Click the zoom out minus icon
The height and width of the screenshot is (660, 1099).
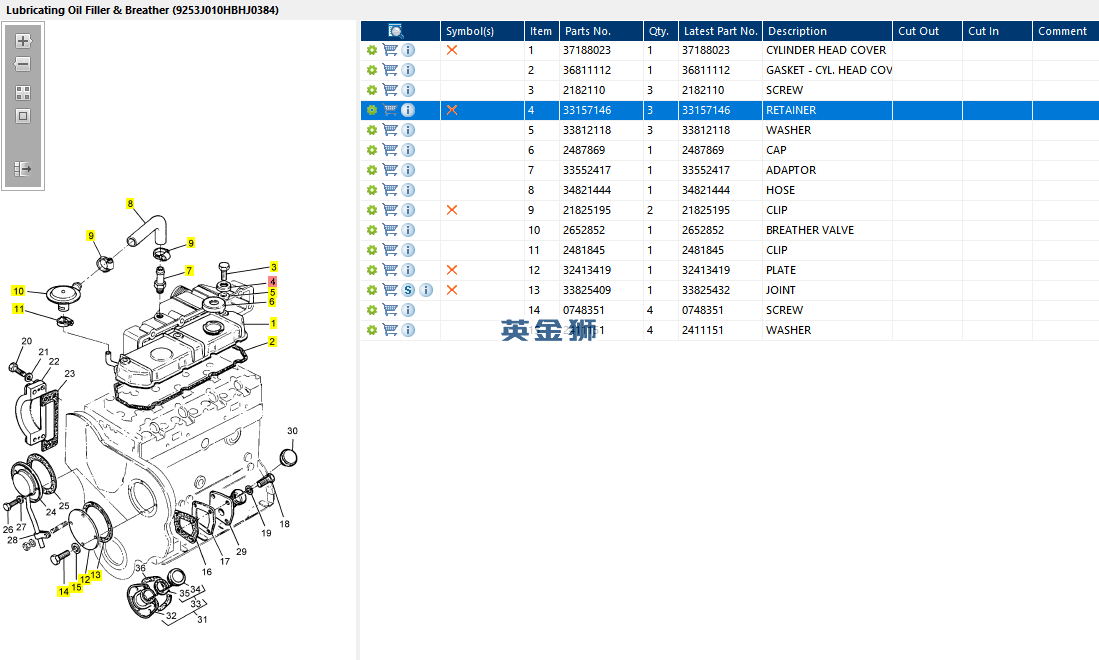pyautogui.click(x=23, y=64)
